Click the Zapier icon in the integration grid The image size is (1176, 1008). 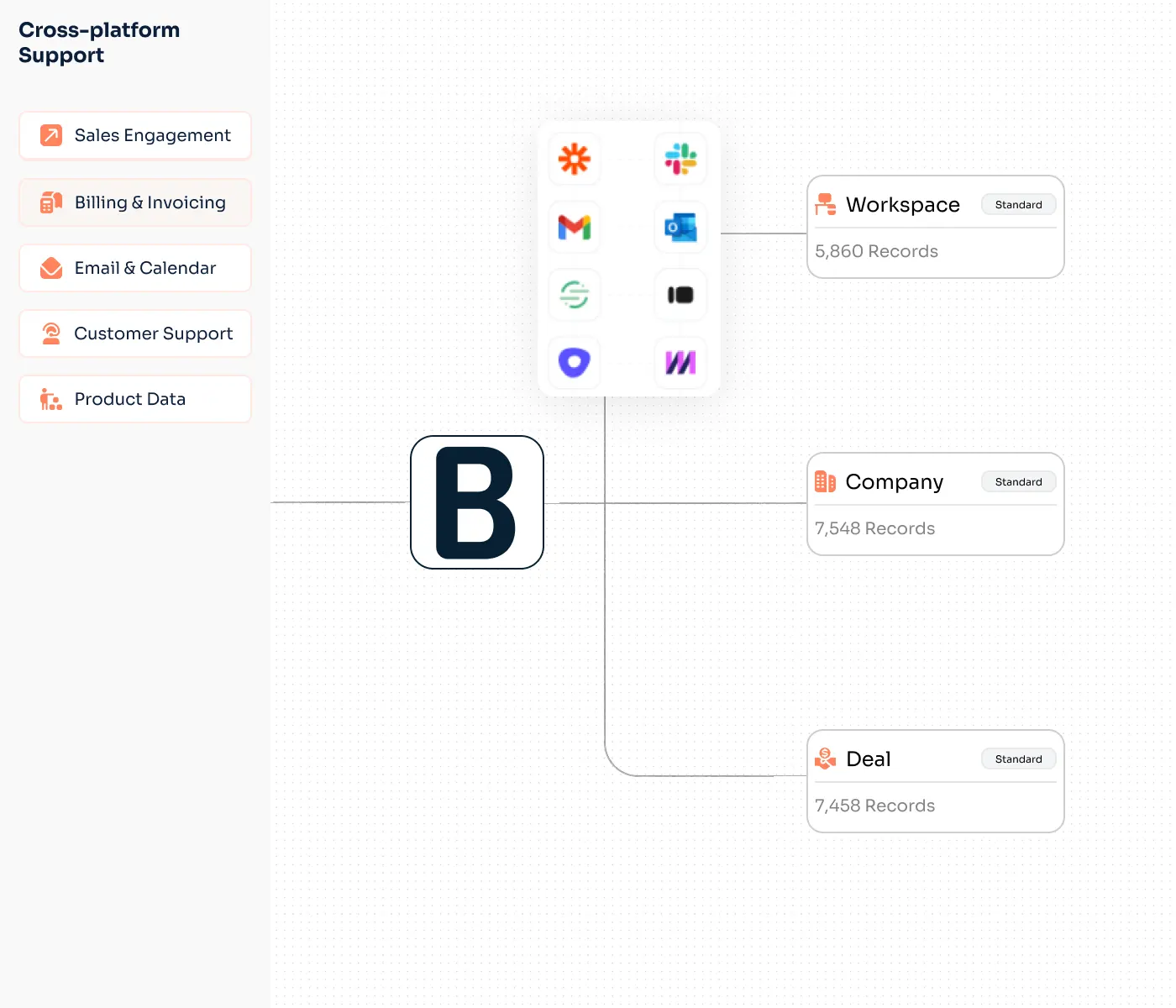574,160
